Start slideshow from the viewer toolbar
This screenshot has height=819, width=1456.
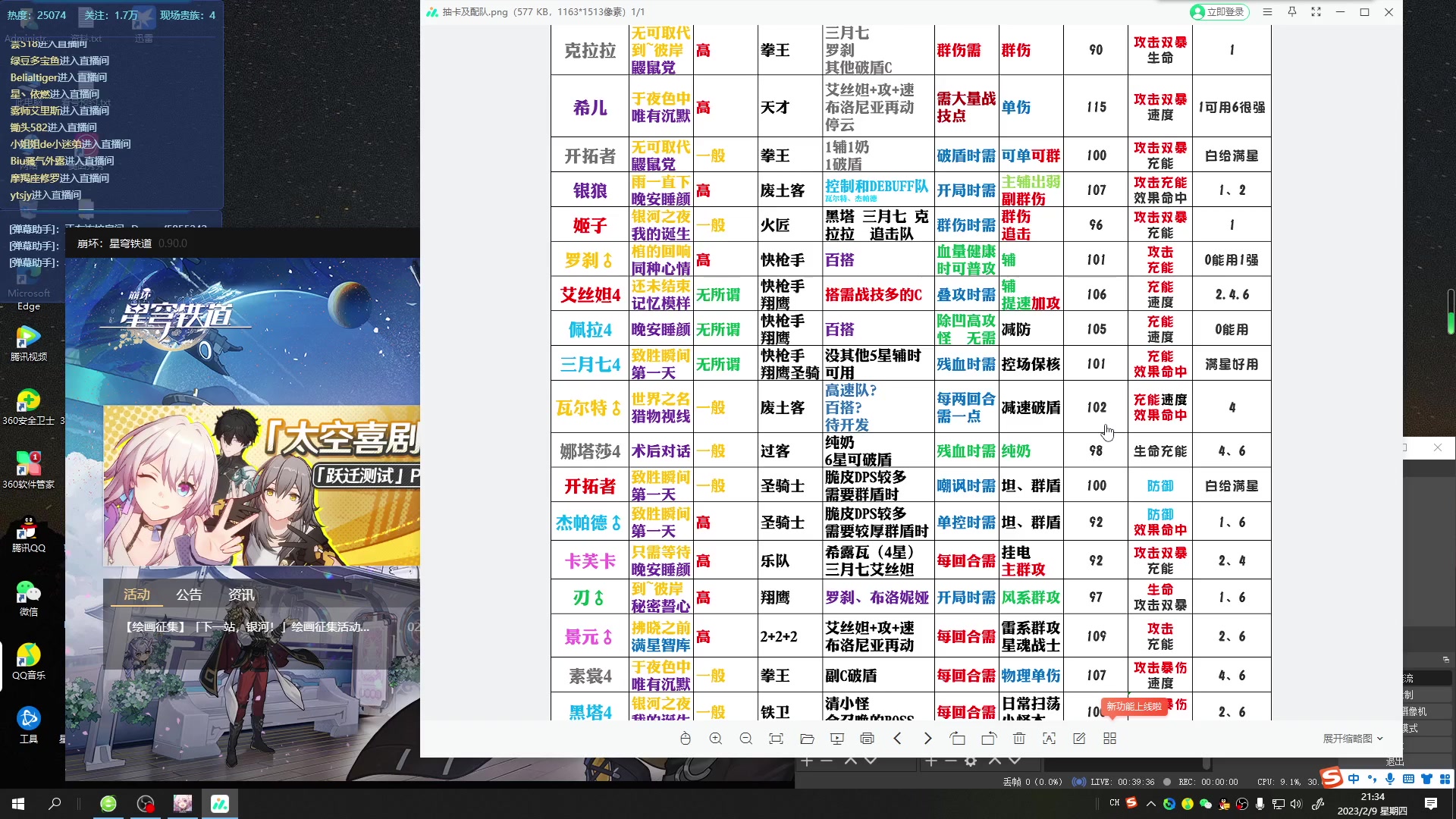click(x=837, y=739)
